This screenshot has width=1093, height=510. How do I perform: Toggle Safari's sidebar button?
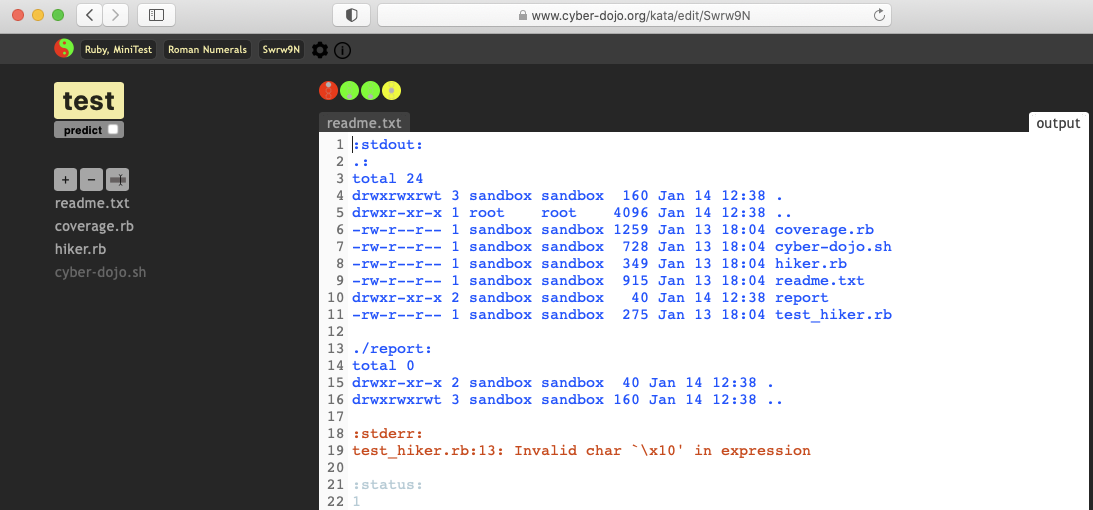point(156,15)
